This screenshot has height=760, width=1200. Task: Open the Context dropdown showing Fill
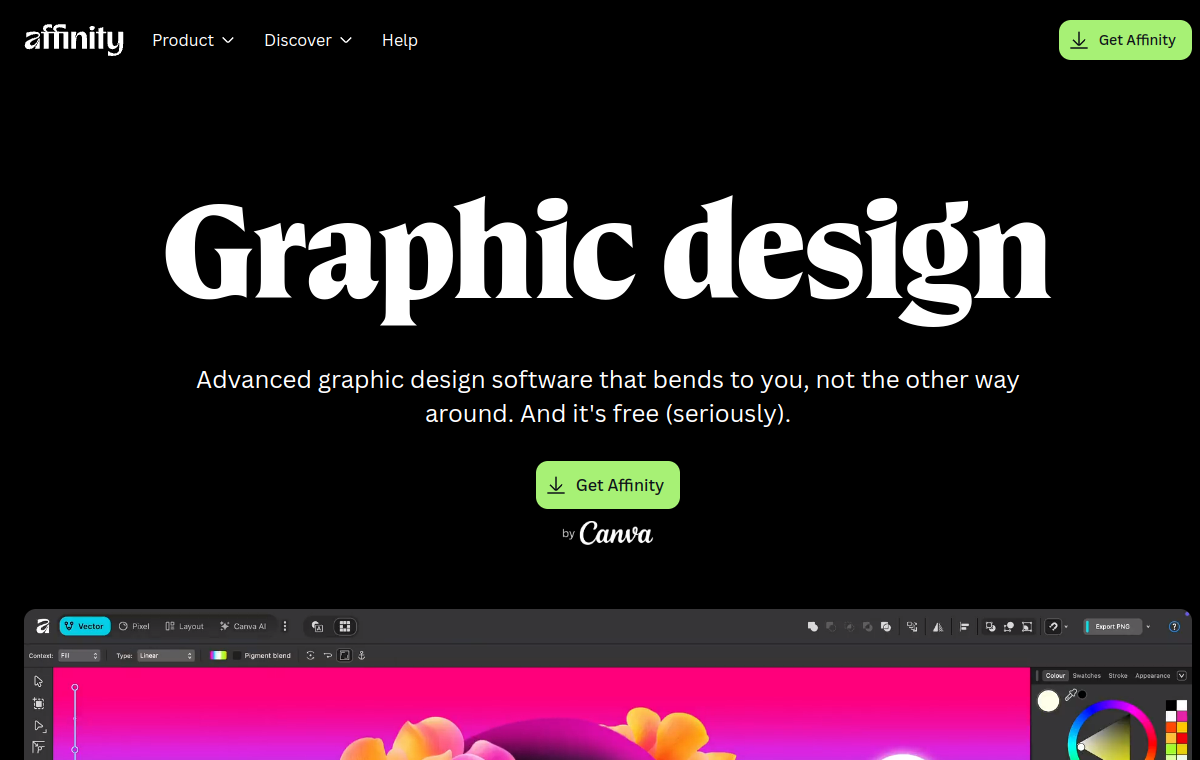79,655
